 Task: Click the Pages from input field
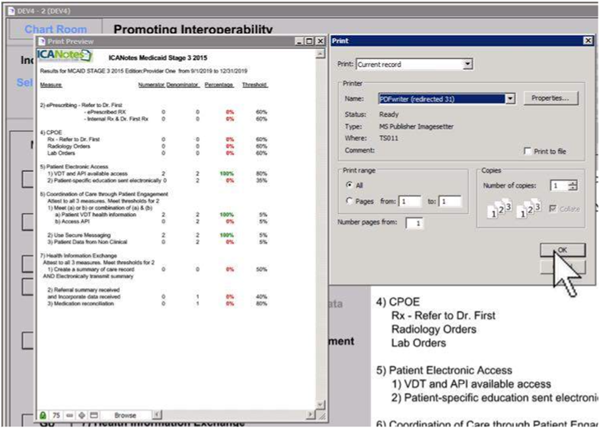[410, 202]
